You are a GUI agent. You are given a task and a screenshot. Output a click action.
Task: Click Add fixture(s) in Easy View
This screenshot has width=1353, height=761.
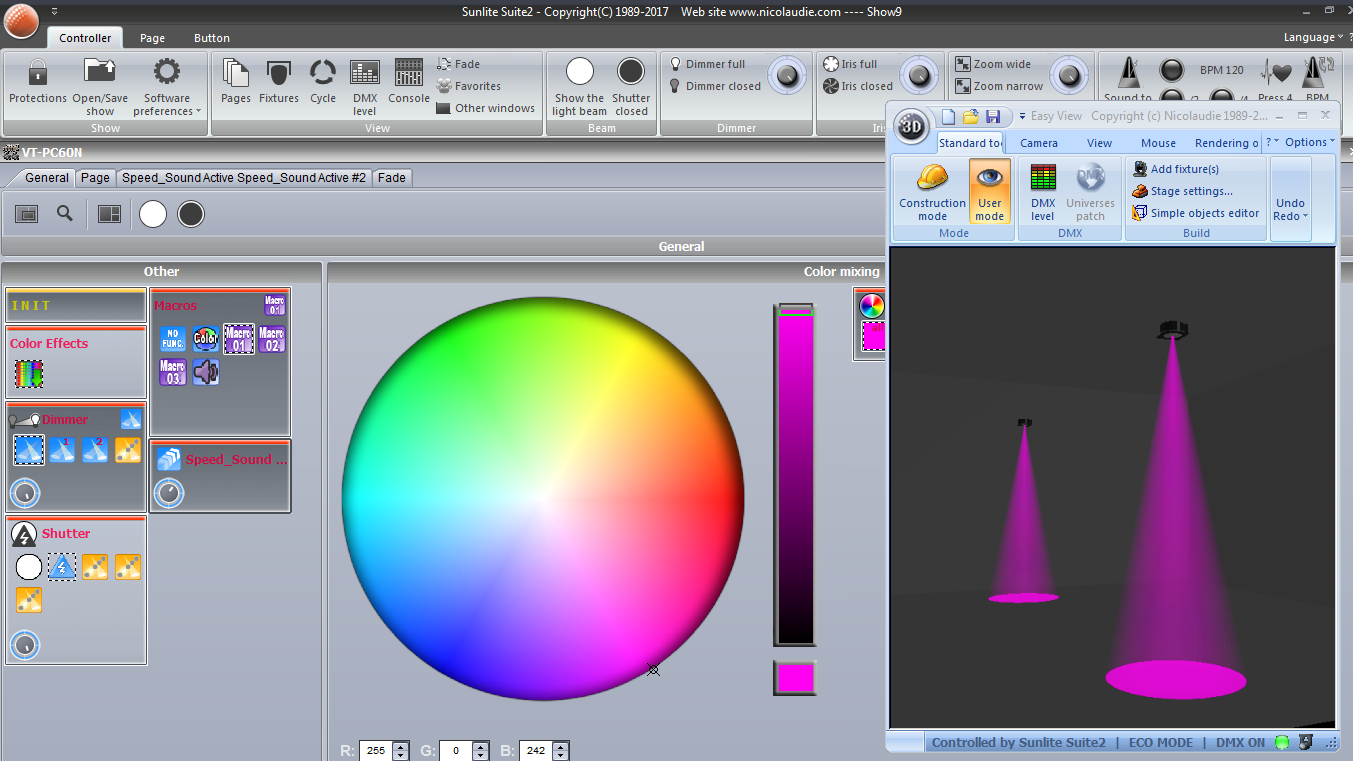(x=1184, y=169)
